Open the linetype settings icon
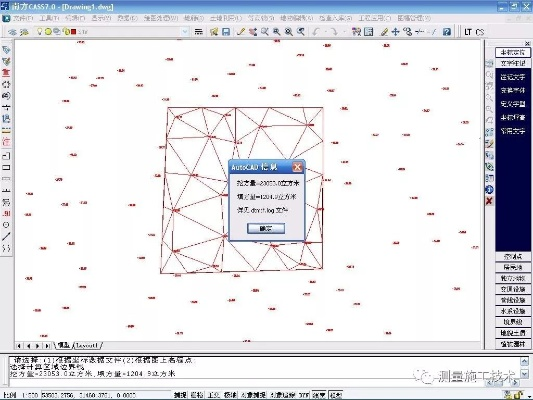Screen dimensions: 533x400 [199, 32]
